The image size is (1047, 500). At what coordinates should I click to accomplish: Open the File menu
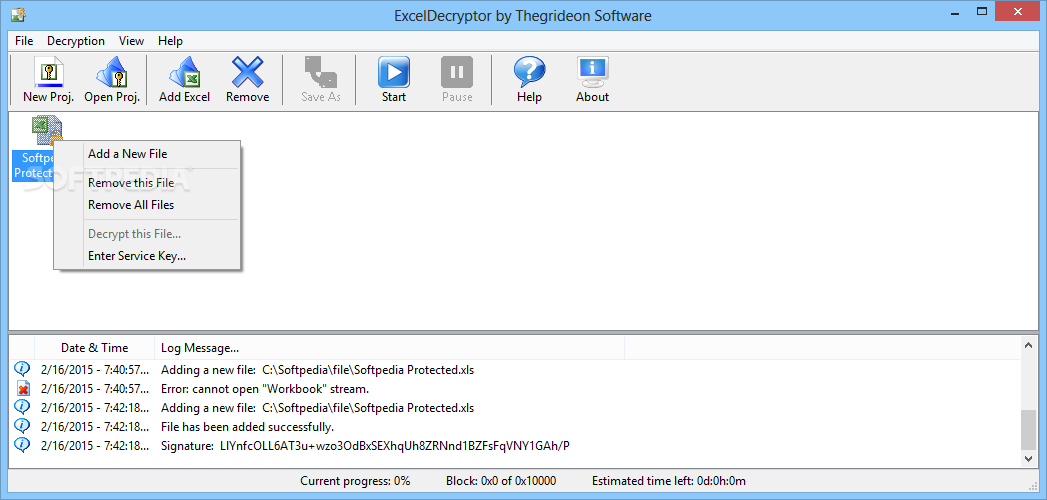pos(24,41)
